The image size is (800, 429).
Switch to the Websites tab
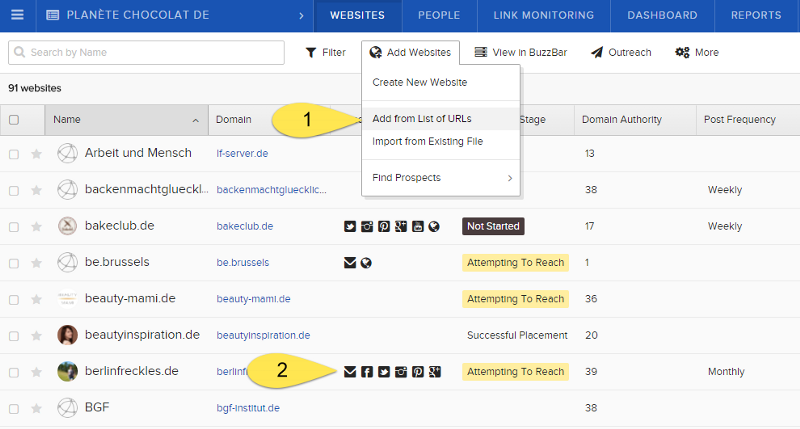pos(357,15)
